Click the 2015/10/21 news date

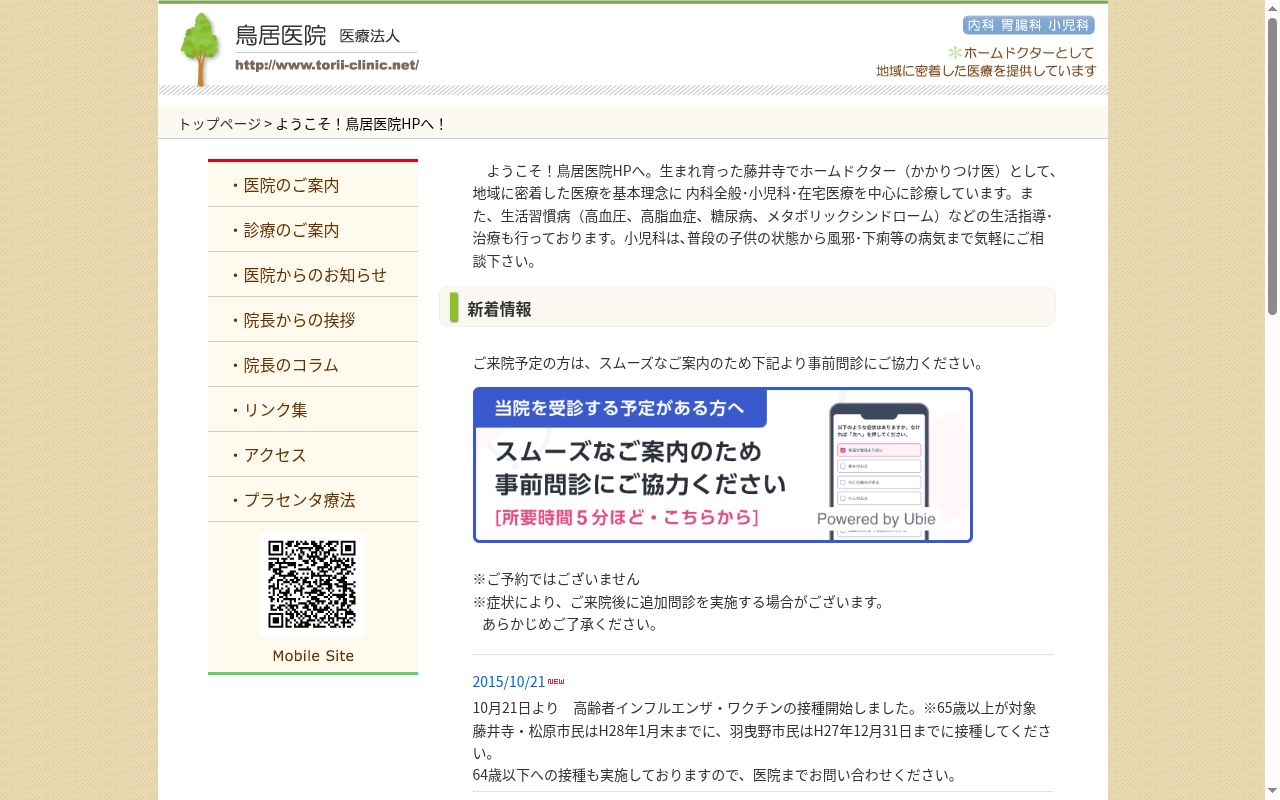(x=509, y=682)
